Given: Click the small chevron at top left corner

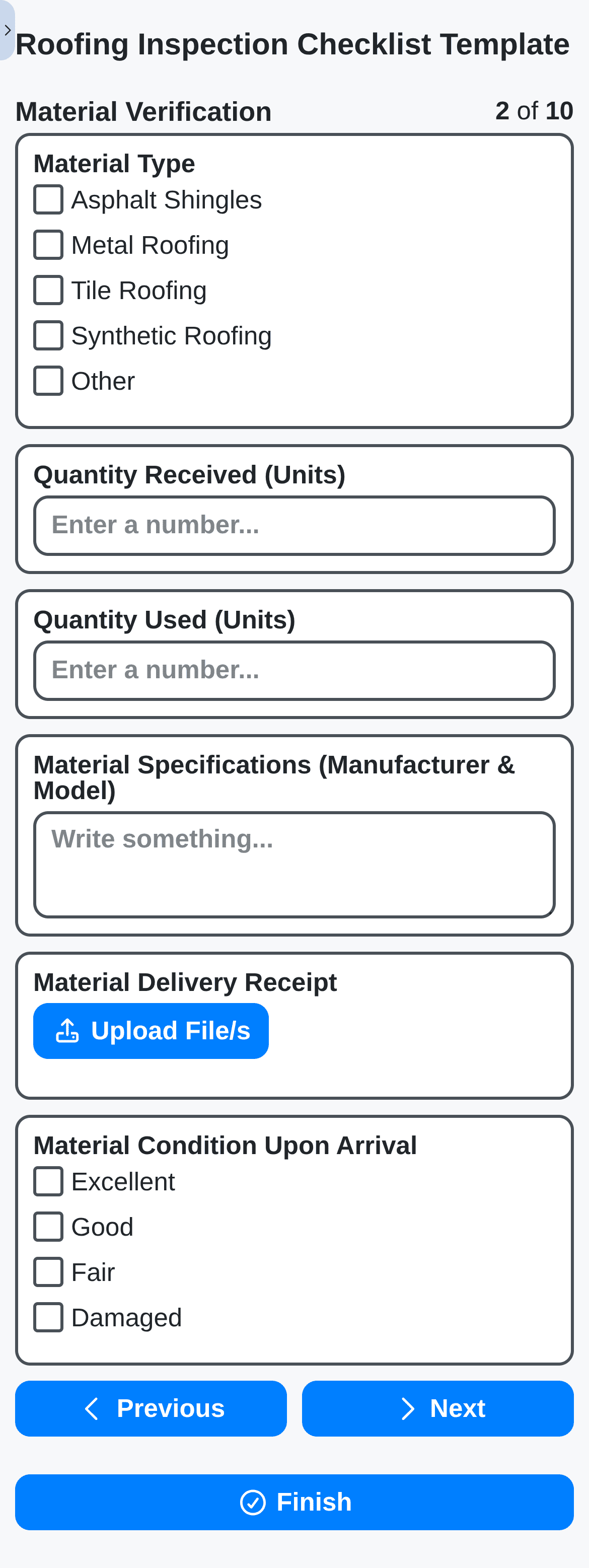Looking at the screenshot, I should pyautogui.click(x=8, y=29).
